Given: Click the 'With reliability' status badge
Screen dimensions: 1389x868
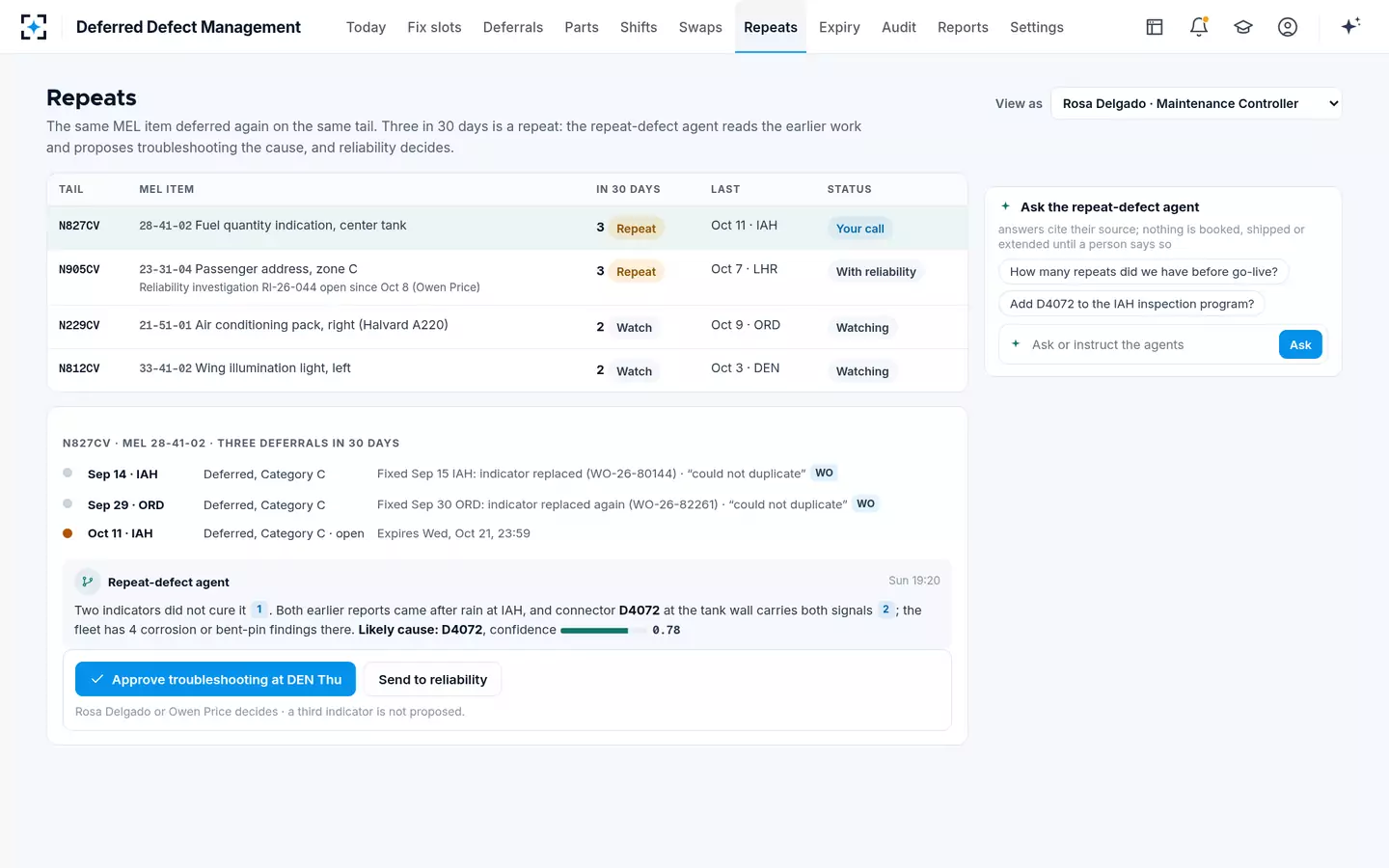Looking at the screenshot, I should [x=876, y=272].
